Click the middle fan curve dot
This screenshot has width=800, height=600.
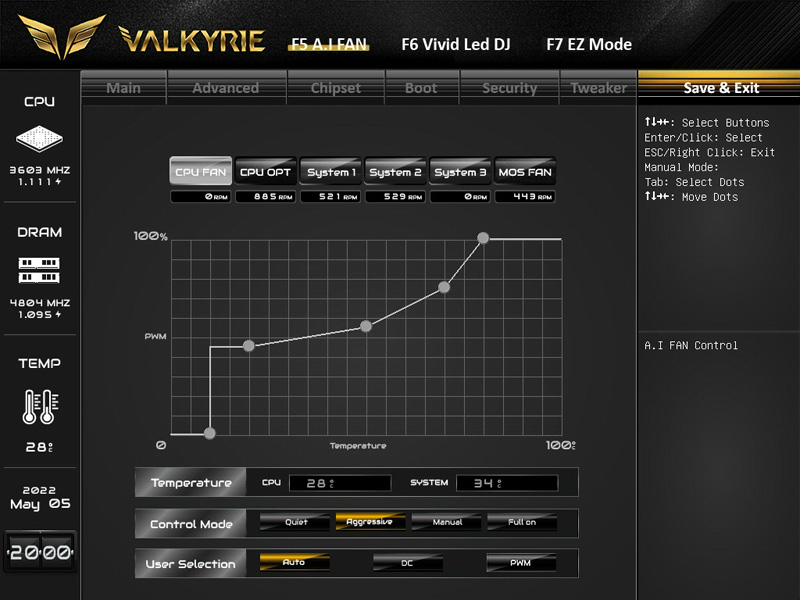coord(366,326)
